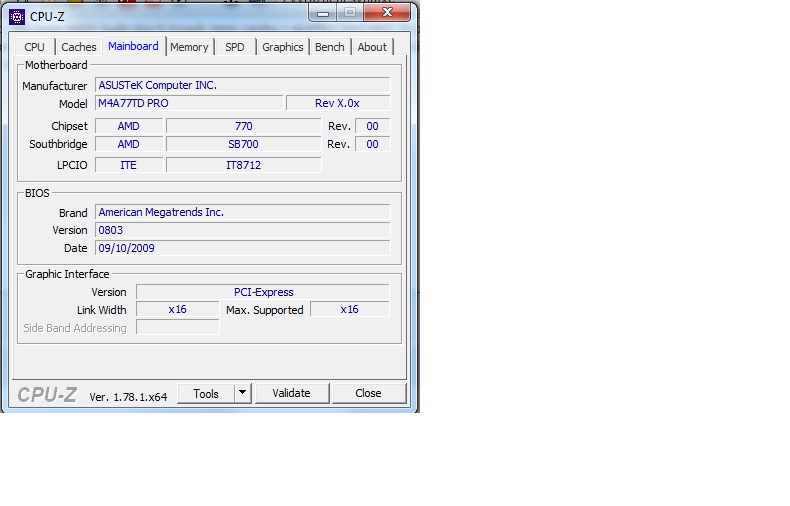
Task: Click the Rev X.0x field
Action: 338,103
